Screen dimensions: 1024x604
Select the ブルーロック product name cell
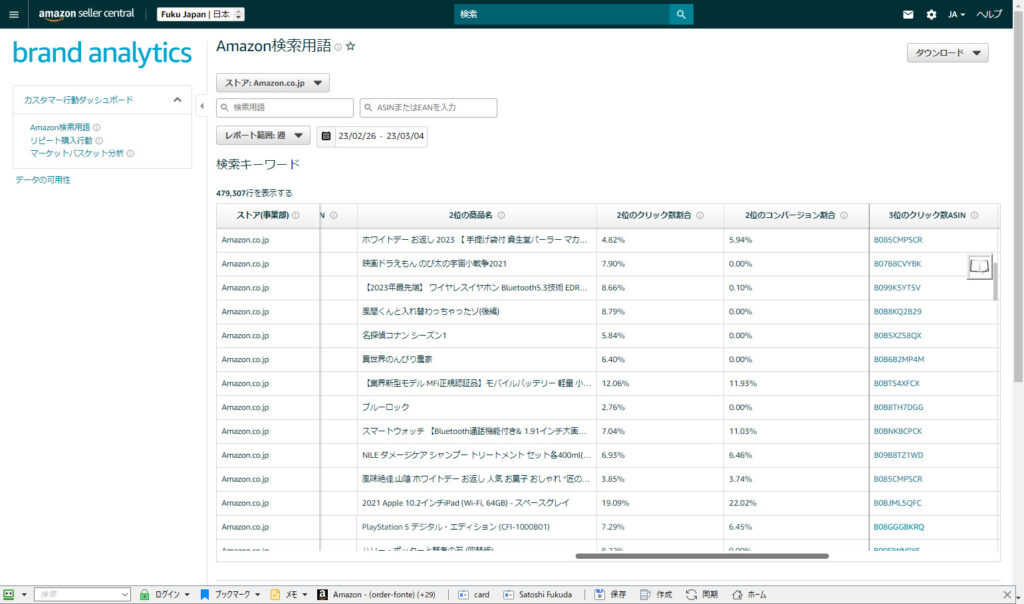[x=477, y=407]
